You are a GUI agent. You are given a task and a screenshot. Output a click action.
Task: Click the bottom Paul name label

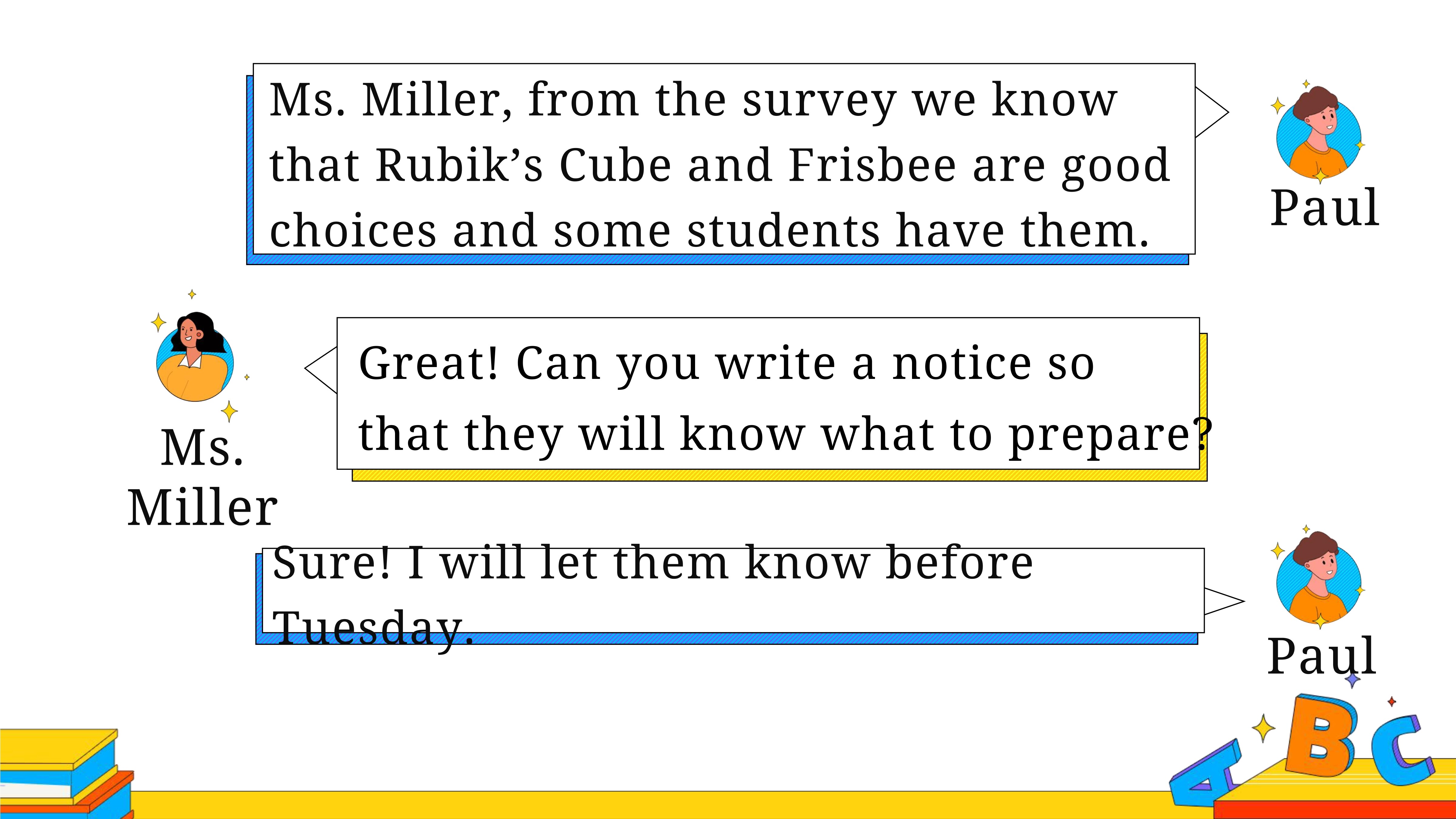pyautogui.click(x=1321, y=656)
